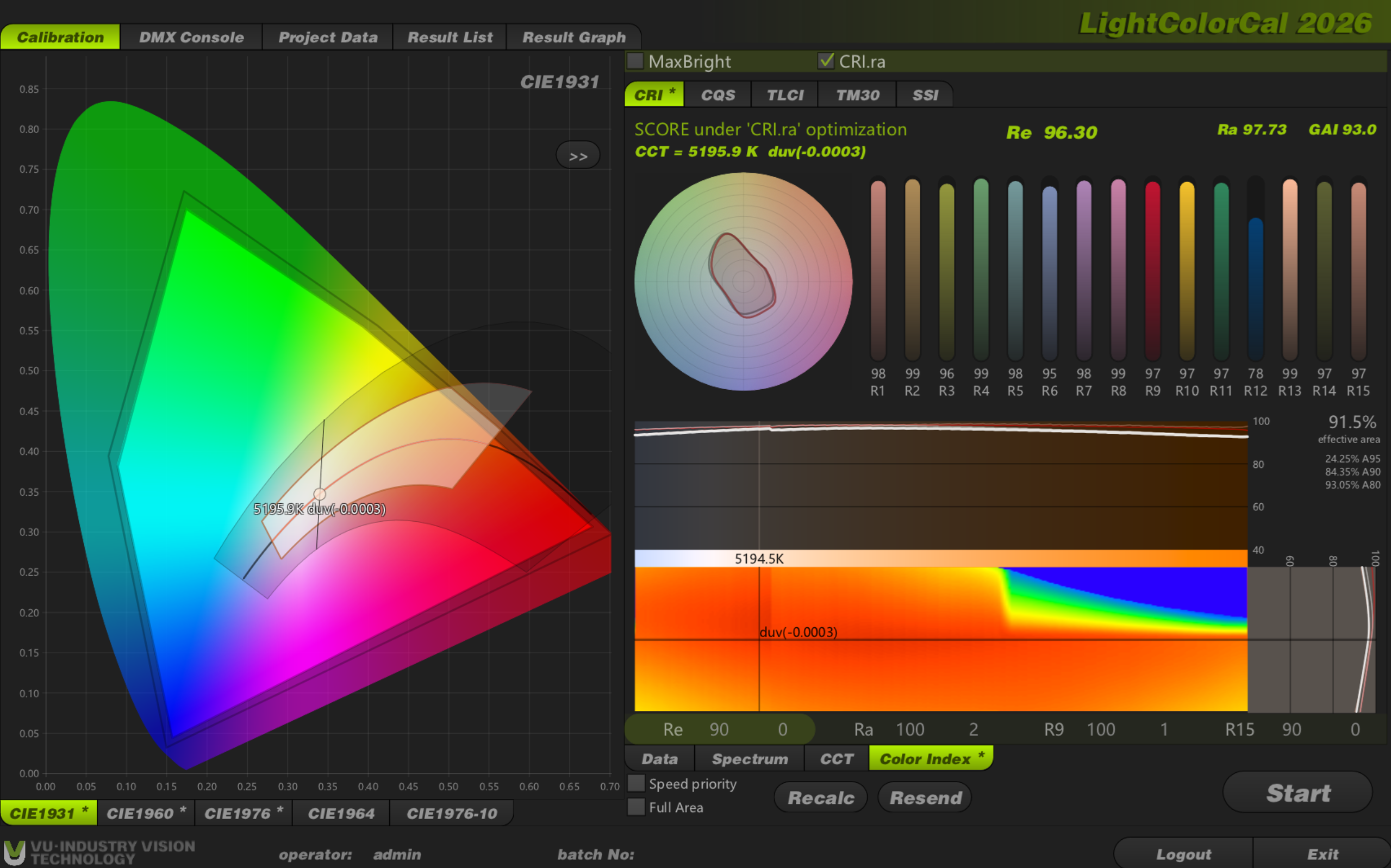Click the CRI color wheel gamut plot
This screenshot has height=868, width=1391.
(x=743, y=282)
